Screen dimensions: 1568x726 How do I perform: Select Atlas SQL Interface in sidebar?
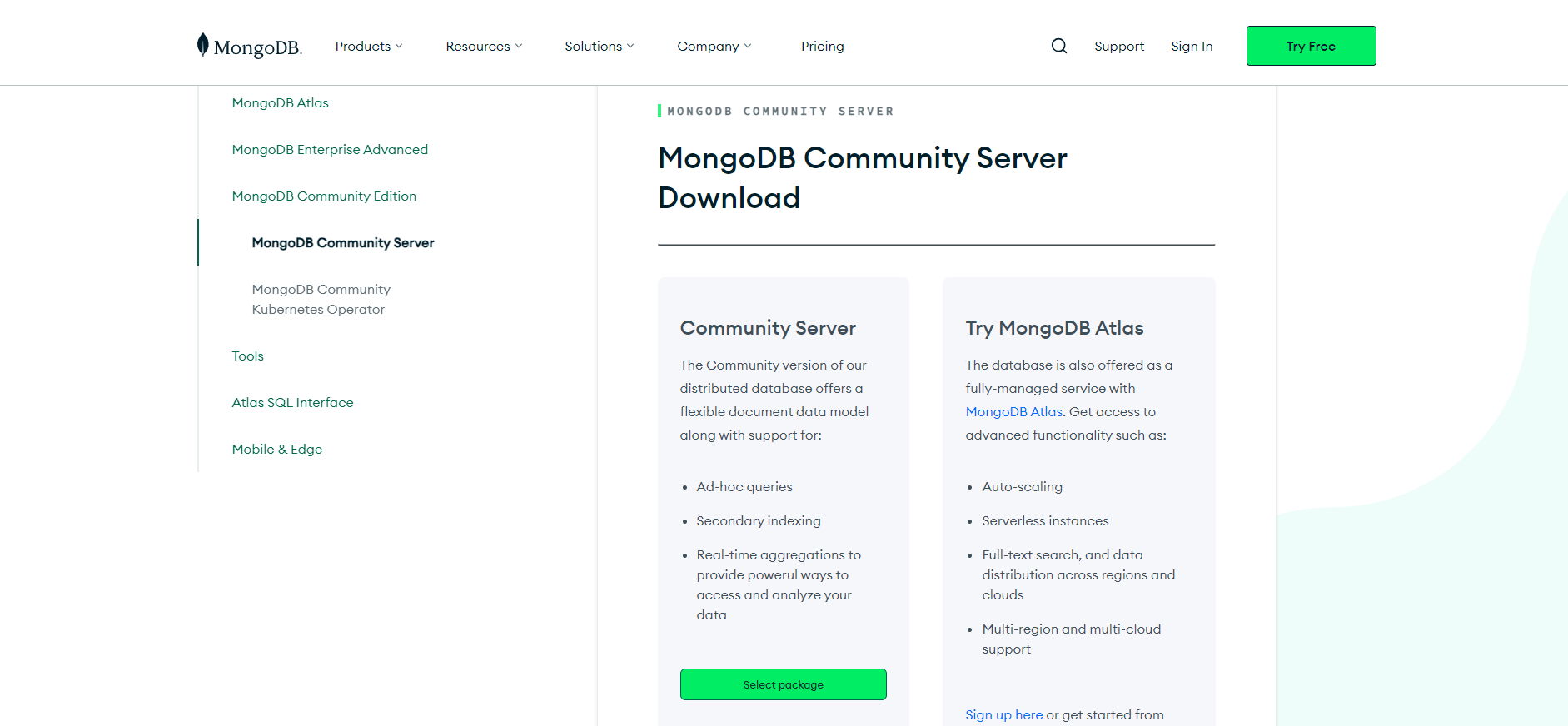pyautogui.click(x=292, y=403)
